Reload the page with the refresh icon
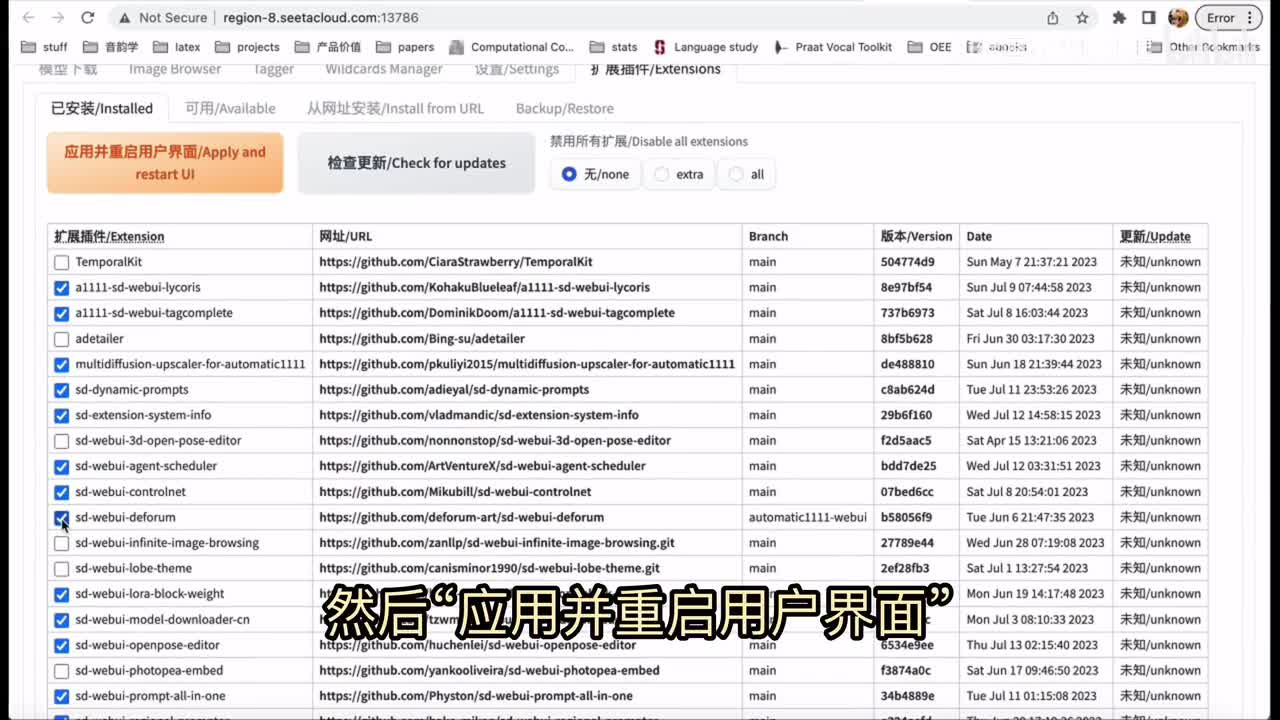 pos(88,18)
